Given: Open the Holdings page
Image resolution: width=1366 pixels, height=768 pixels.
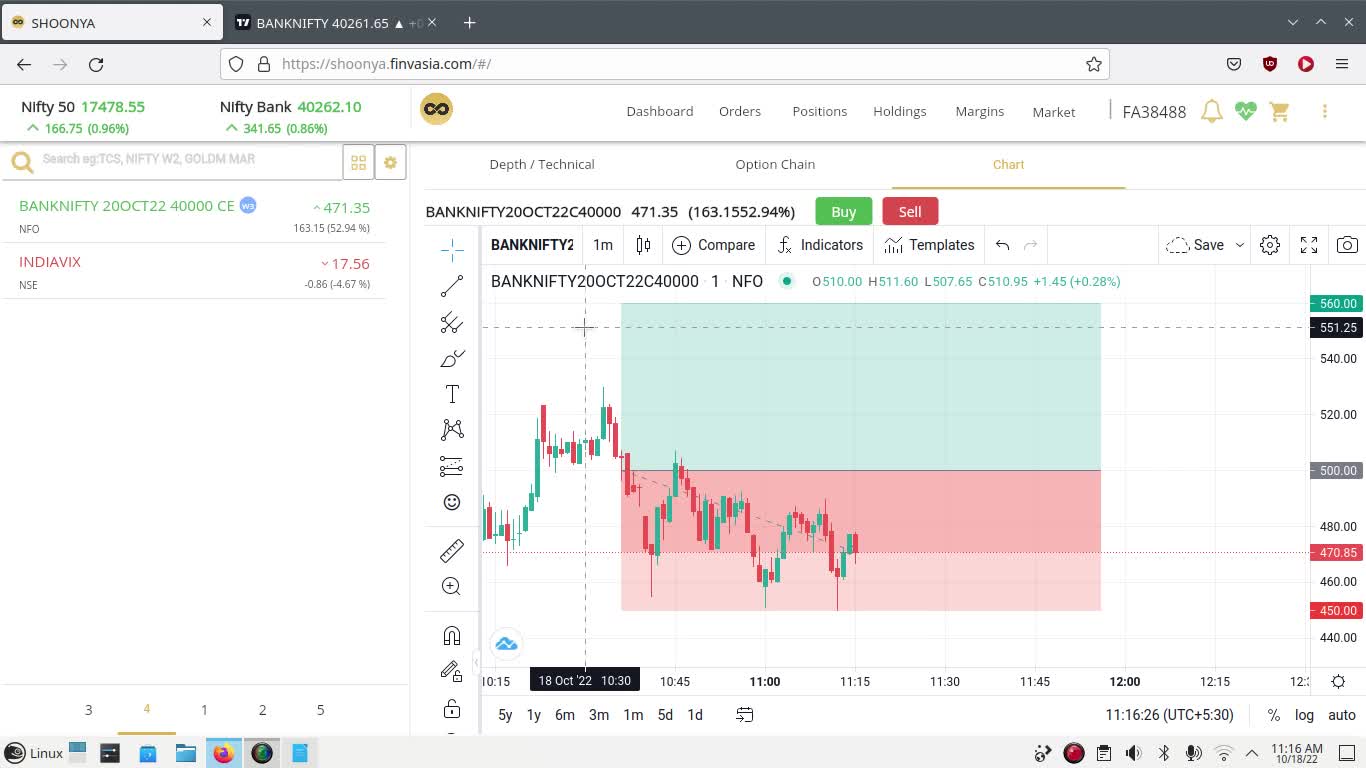Looking at the screenshot, I should 900,111.
